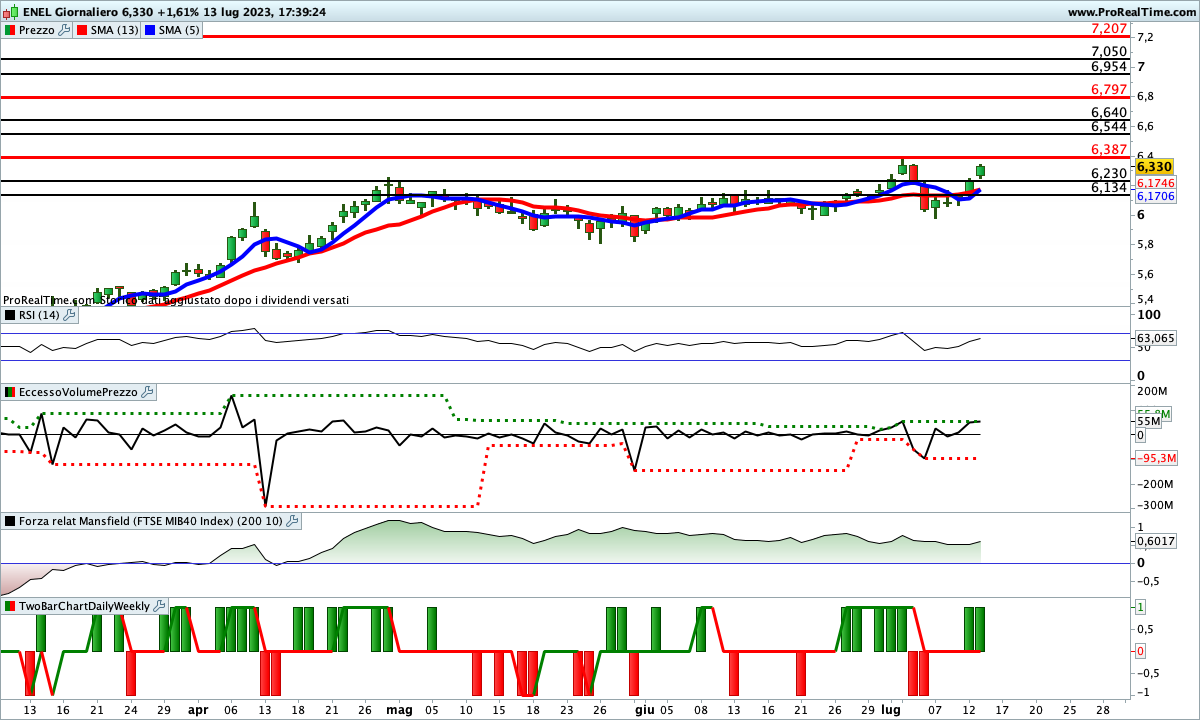
Task: Select the Prezzo label
Action: pos(37,30)
